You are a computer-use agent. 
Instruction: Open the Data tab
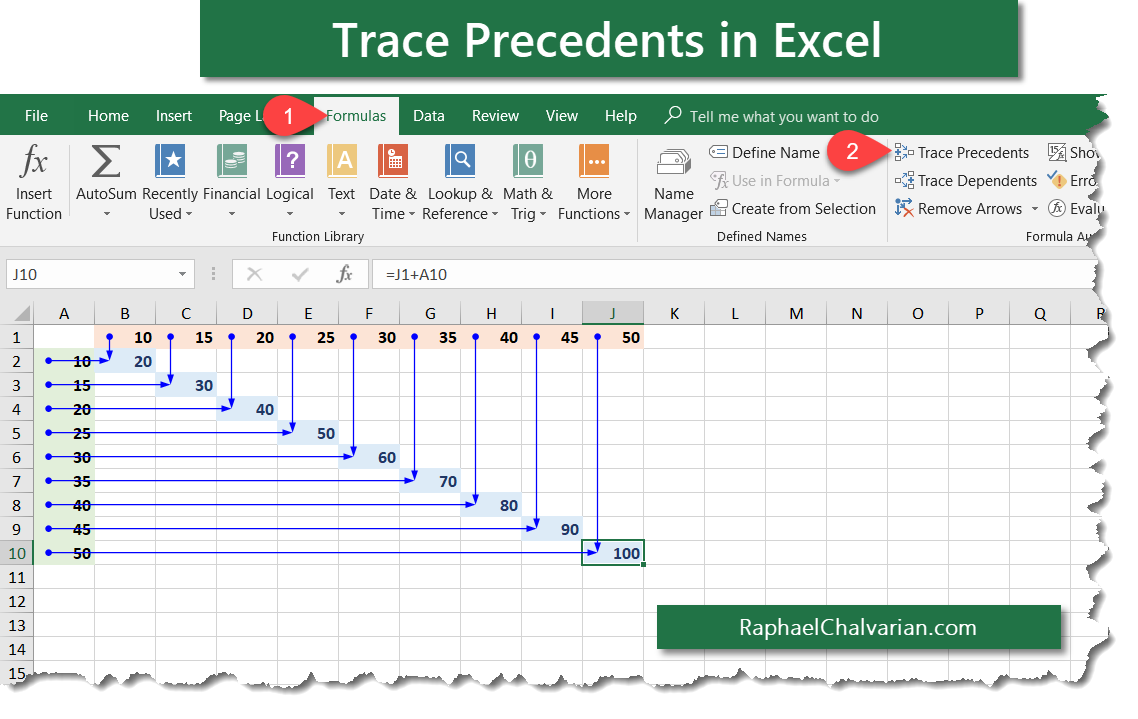point(428,116)
